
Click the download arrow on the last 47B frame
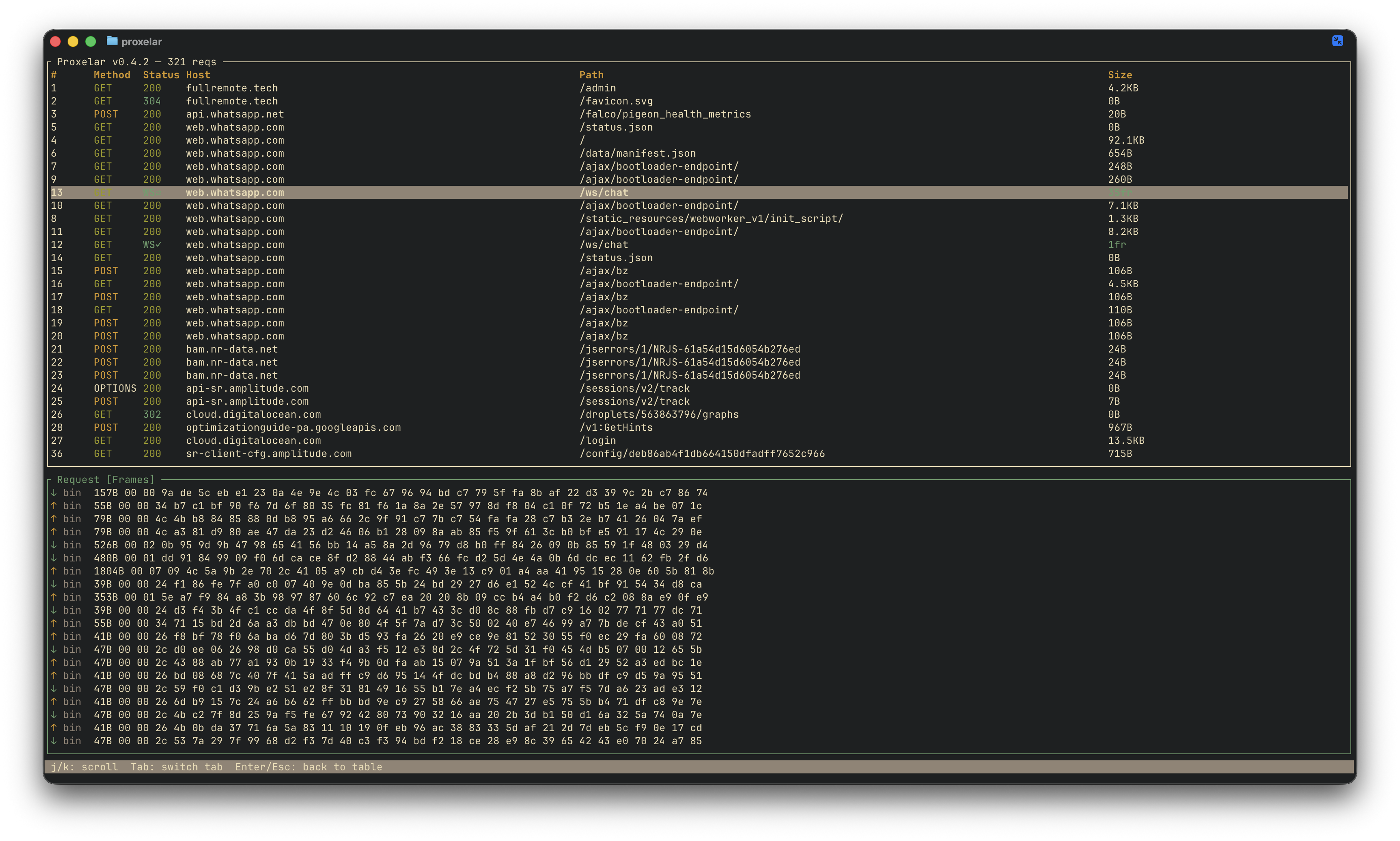pos(54,741)
